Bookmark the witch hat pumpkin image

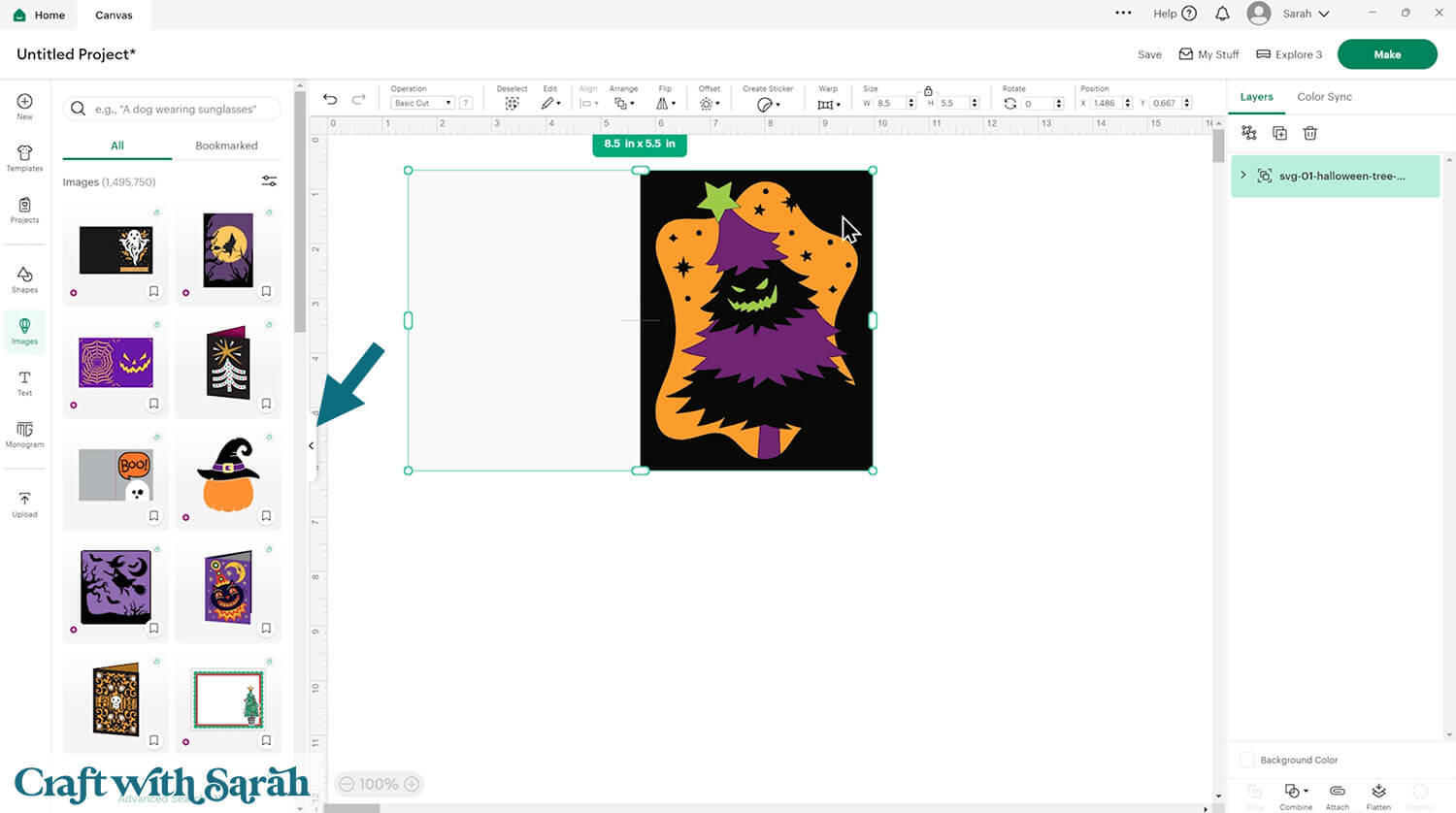click(x=266, y=516)
